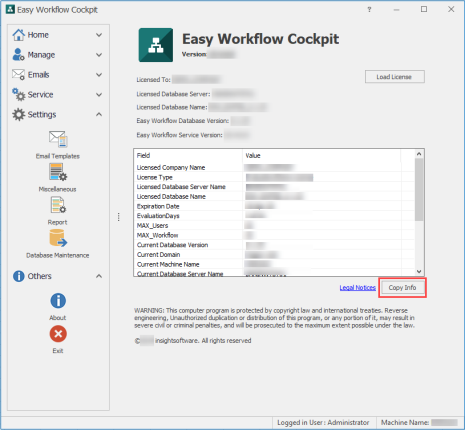Click the Machine Name status bar entry
This screenshot has height=430, width=465.
pyautogui.click(x=419, y=422)
